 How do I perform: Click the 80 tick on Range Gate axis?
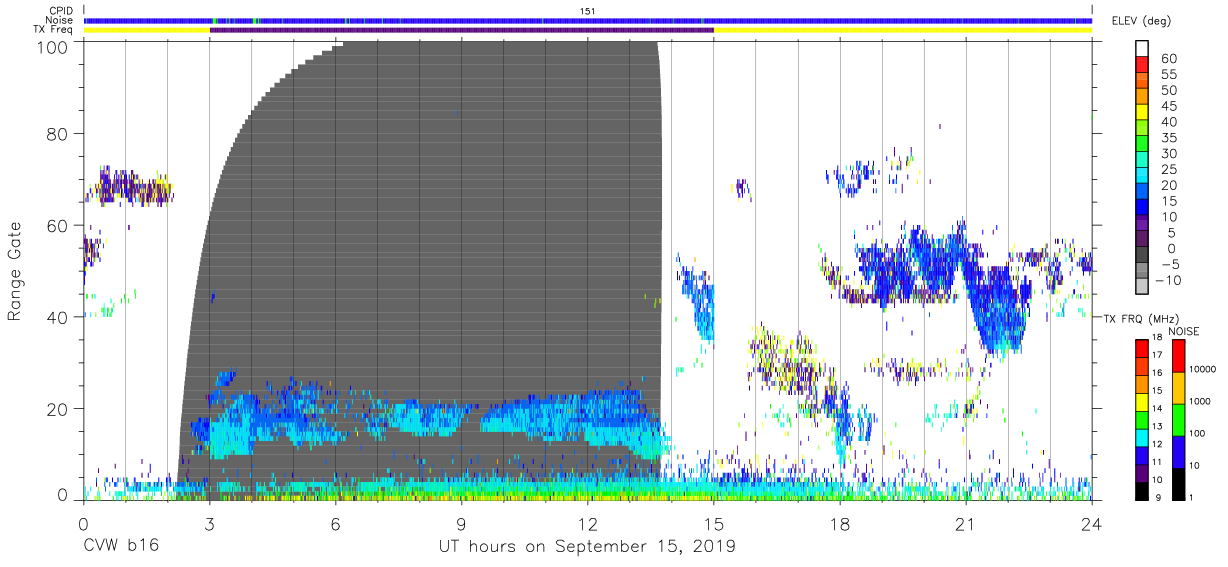click(58, 134)
